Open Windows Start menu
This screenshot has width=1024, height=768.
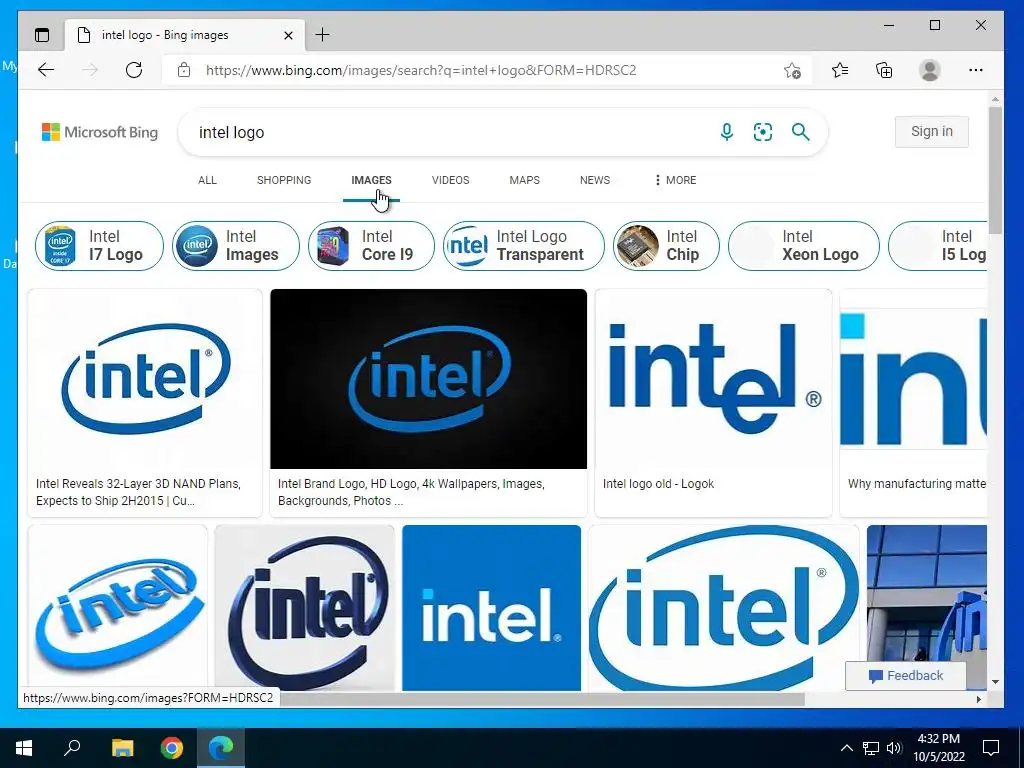coord(24,748)
